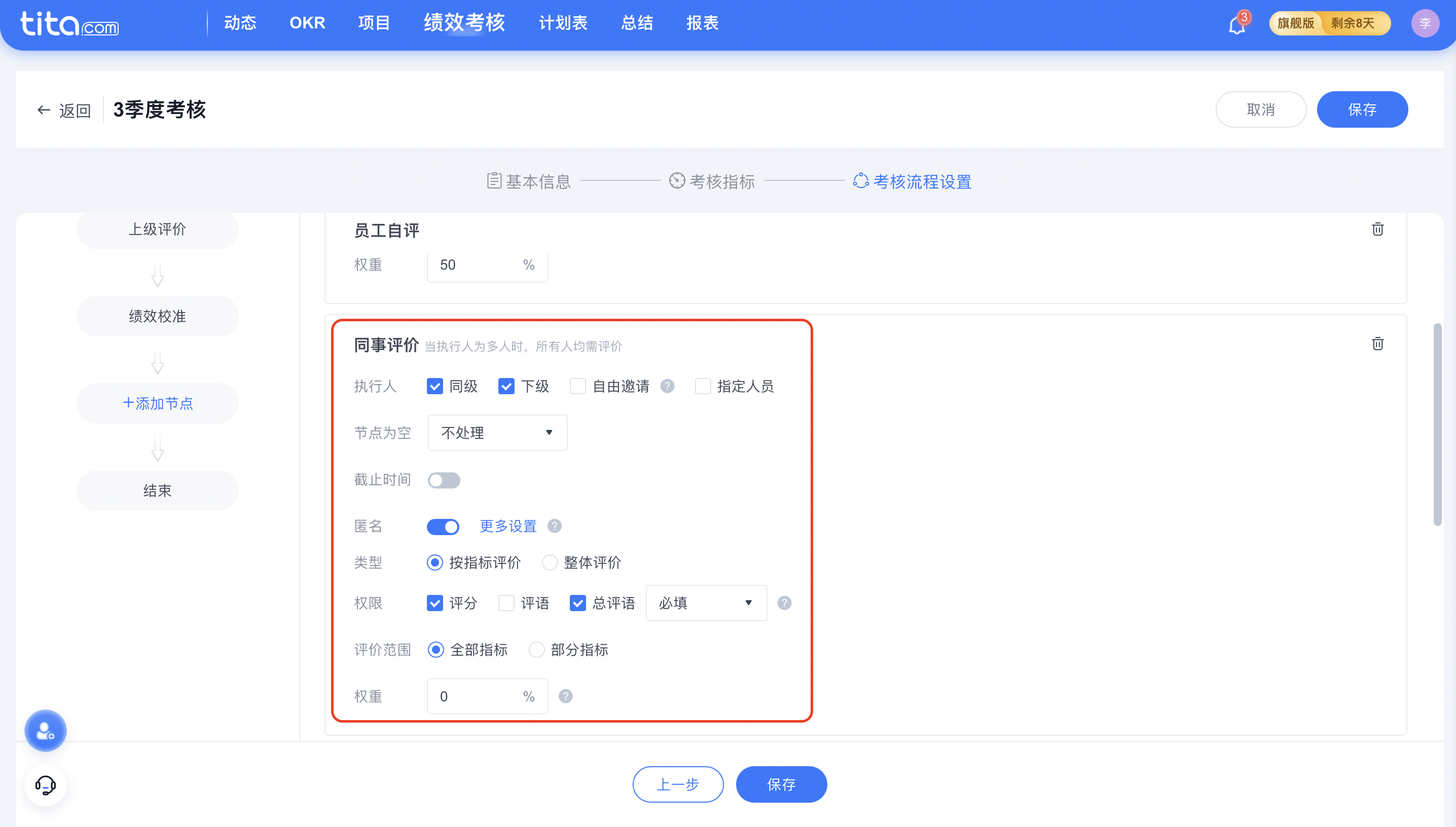The width and height of the screenshot is (1456, 827).
Task: Show help for 自由邀请
Action: click(x=667, y=386)
